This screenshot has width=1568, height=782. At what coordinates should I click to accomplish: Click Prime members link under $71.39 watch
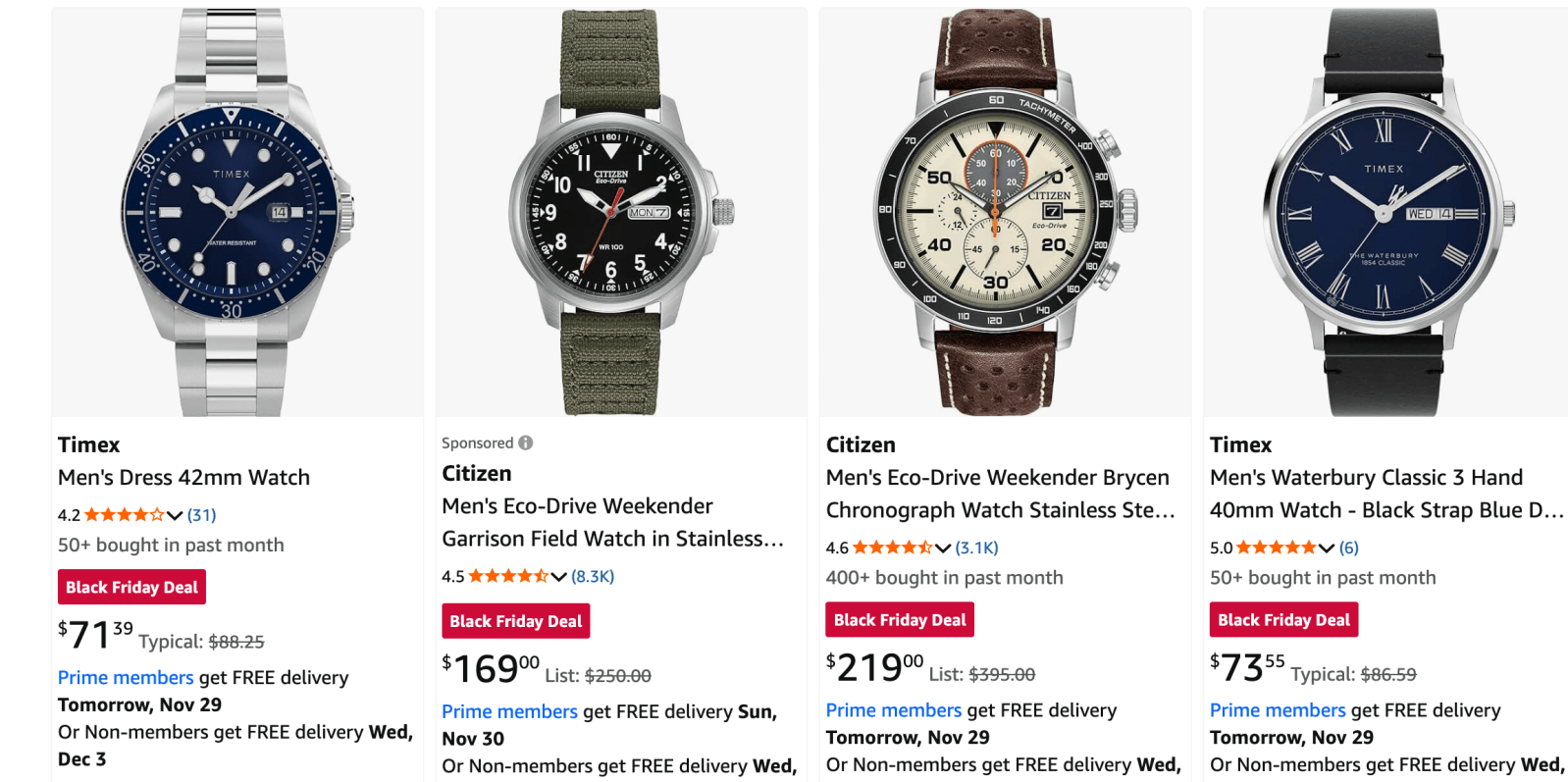(x=126, y=678)
